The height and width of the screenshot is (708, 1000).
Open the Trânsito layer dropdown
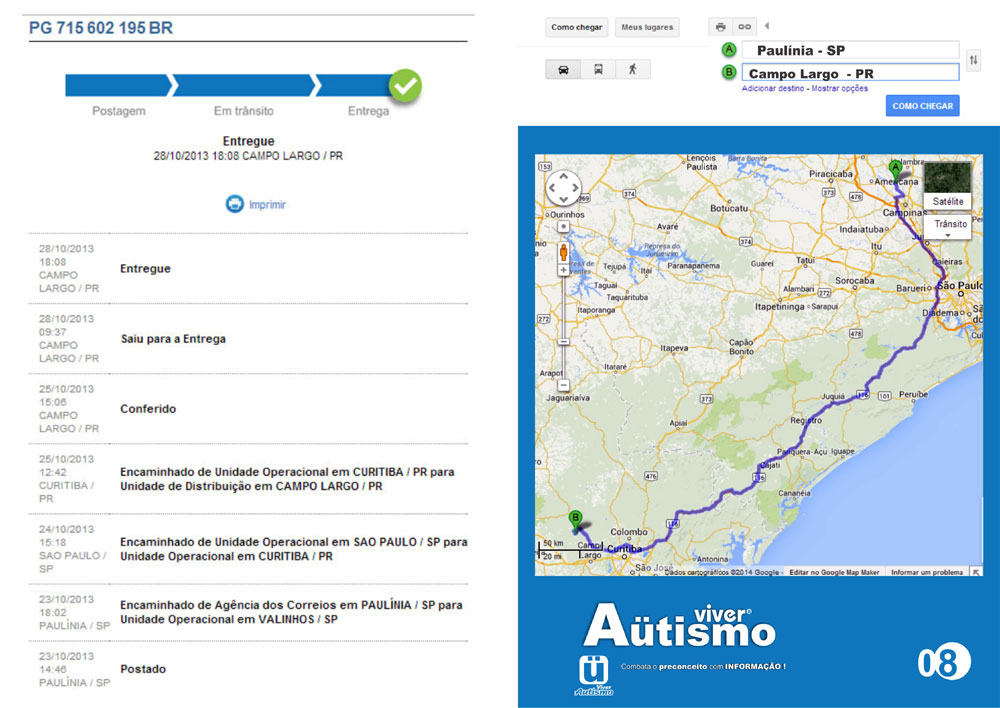coord(949,226)
